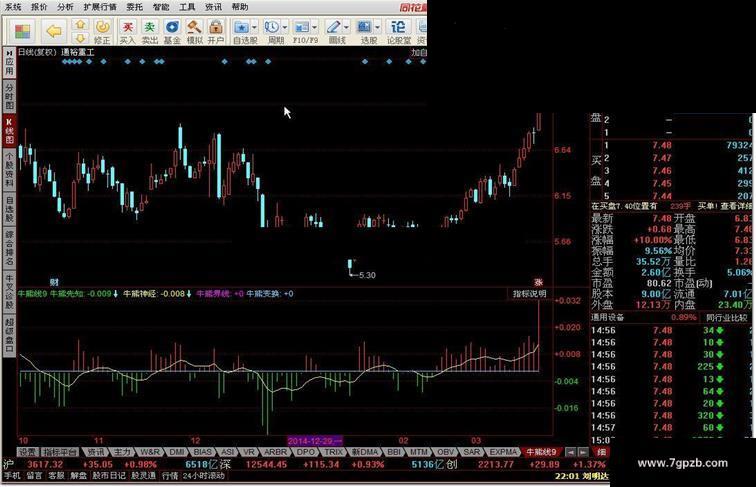
Task: Open the 论股堂 forum icon
Action: tap(399, 32)
